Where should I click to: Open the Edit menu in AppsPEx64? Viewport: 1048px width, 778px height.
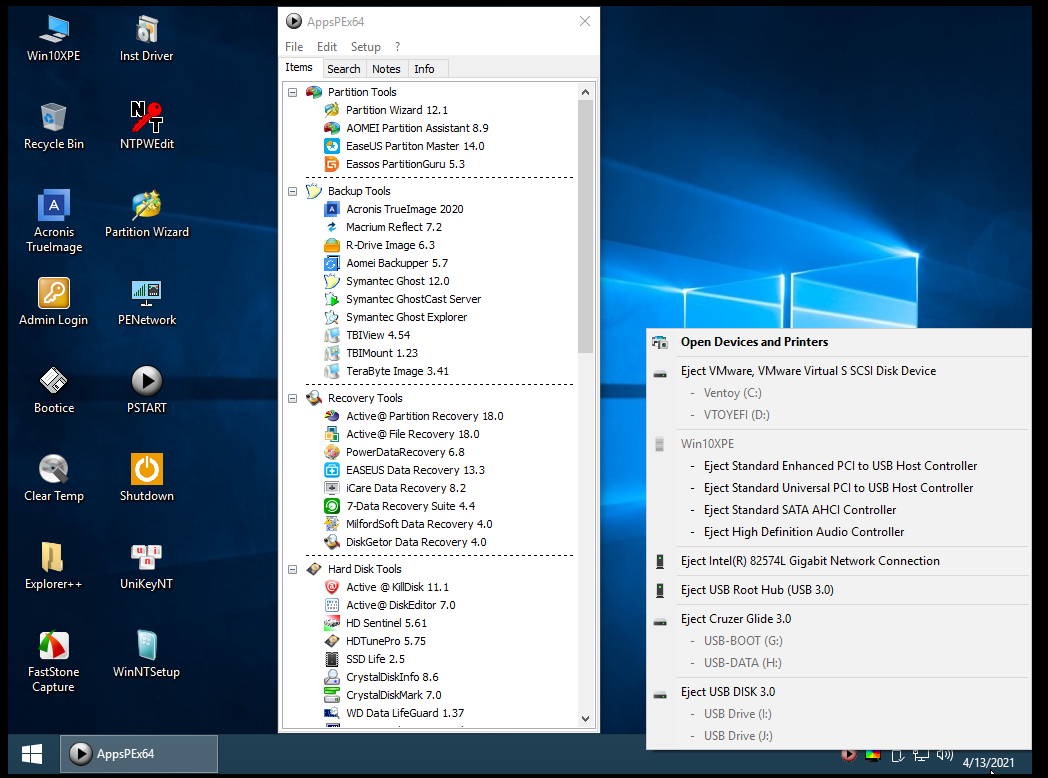tap(327, 47)
